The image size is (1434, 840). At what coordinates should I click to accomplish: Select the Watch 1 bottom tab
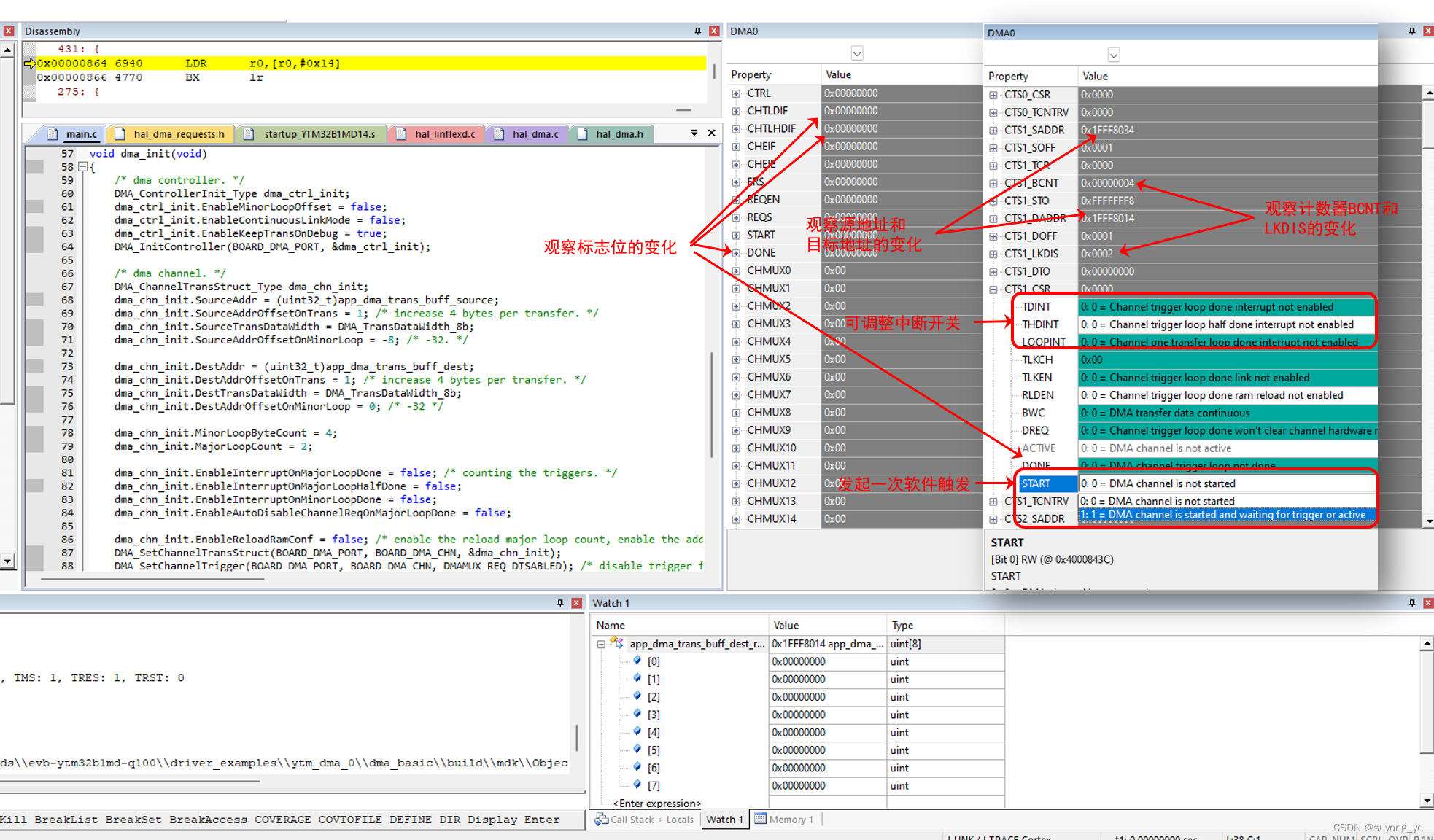(x=724, y=820)
